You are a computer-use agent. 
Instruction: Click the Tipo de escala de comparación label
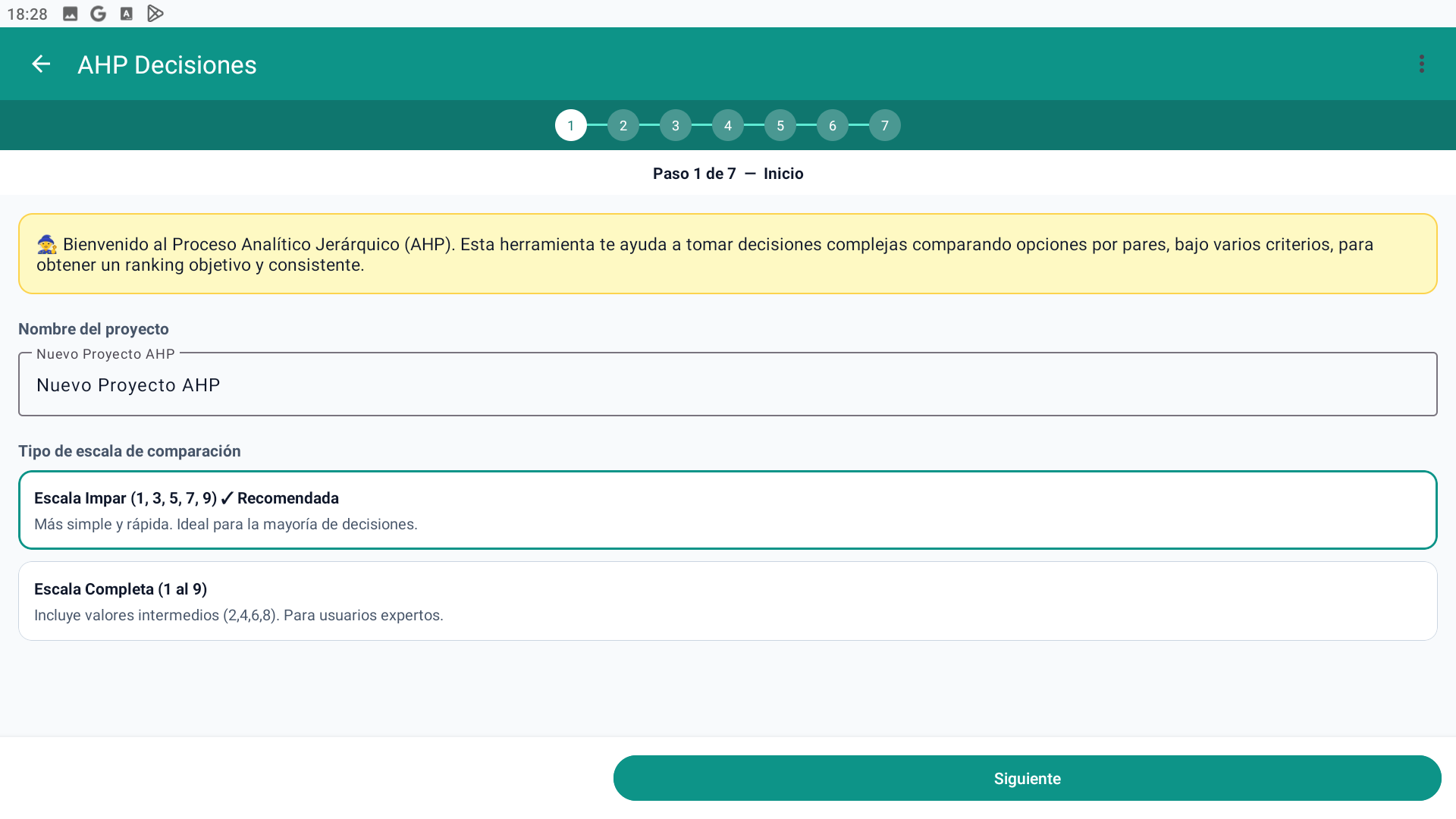pos(130,451)
